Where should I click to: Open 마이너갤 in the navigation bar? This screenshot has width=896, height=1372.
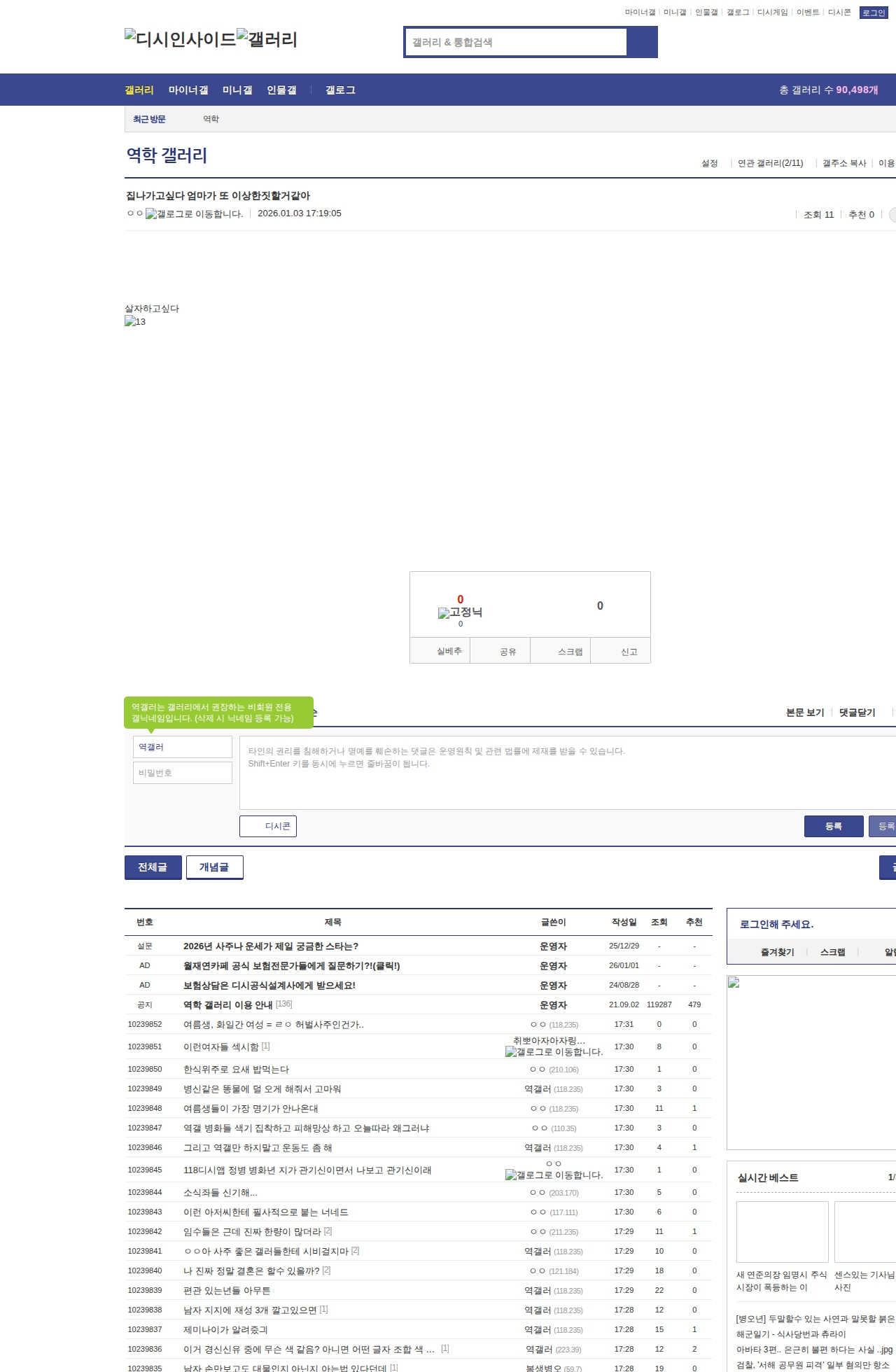point(188,90)
